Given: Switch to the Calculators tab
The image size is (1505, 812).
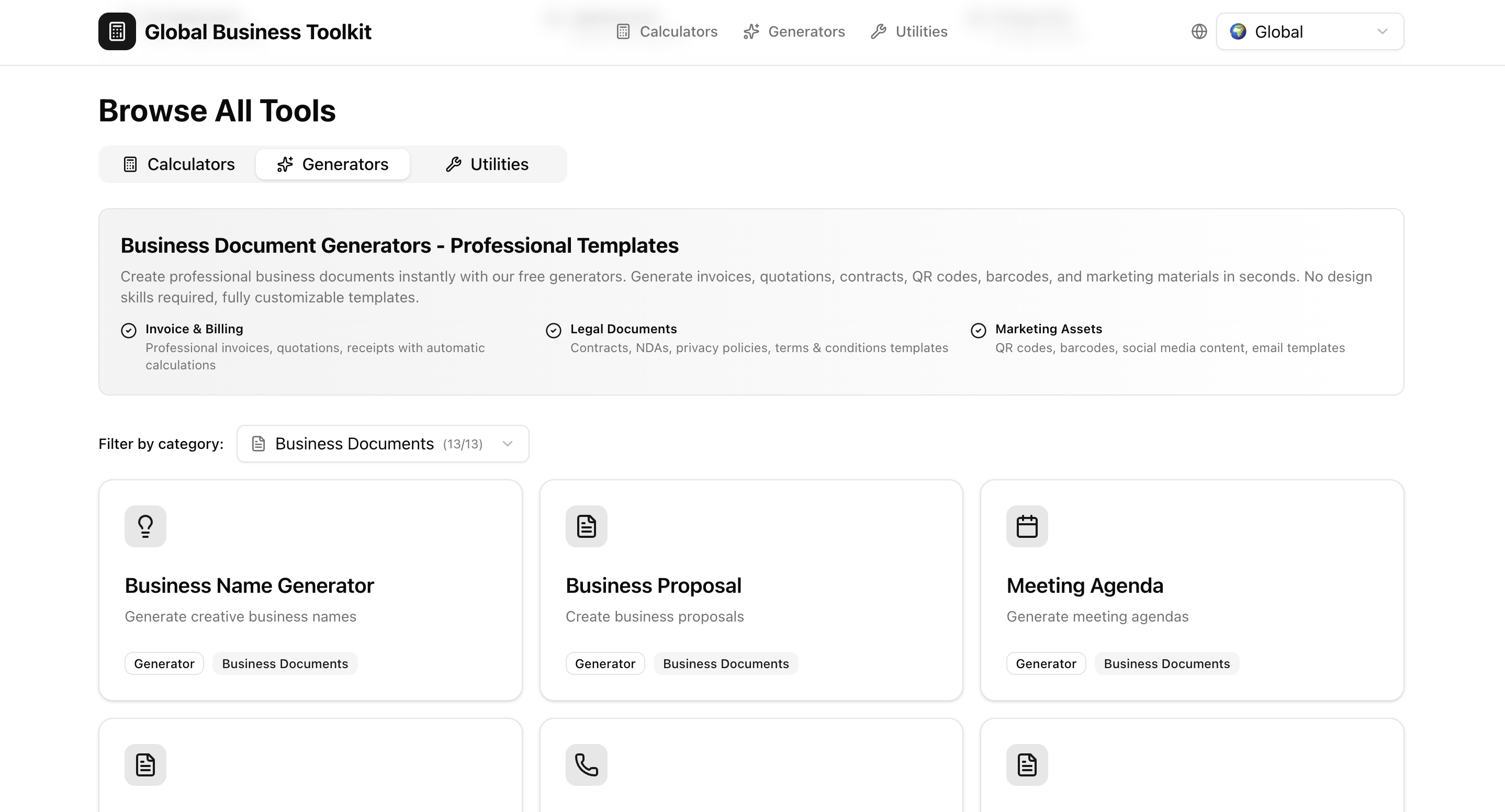Looking at the screenshot, I should (x=179, y=164).
